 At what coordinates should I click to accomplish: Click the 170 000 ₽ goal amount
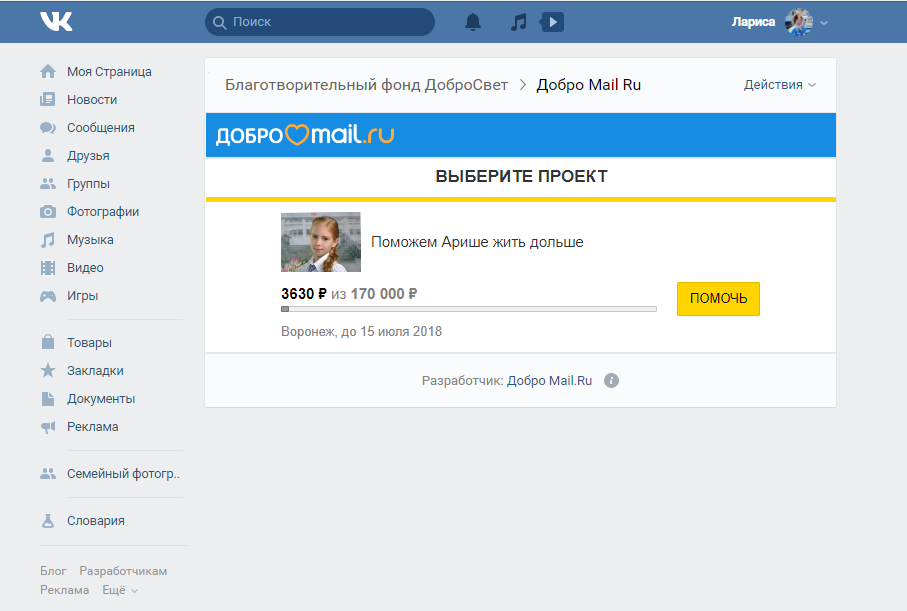point(384,294)
